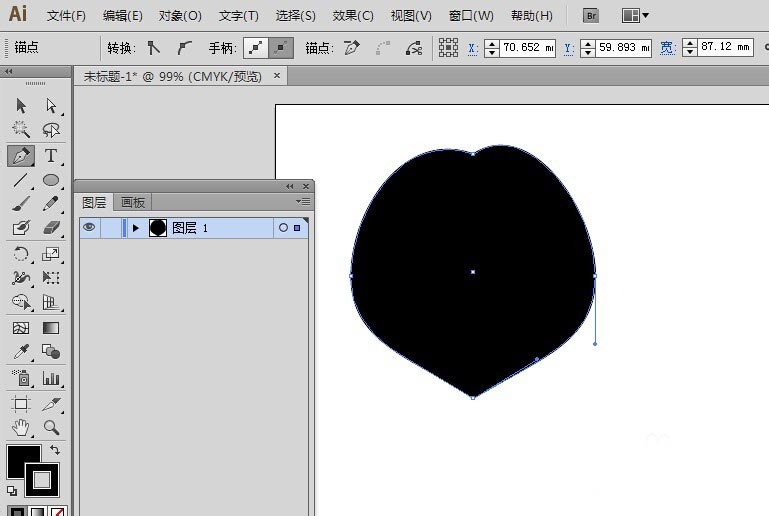Screen dimensions: 769x516
Task: Switch to the Zoom tool
Action: [51, 428]
